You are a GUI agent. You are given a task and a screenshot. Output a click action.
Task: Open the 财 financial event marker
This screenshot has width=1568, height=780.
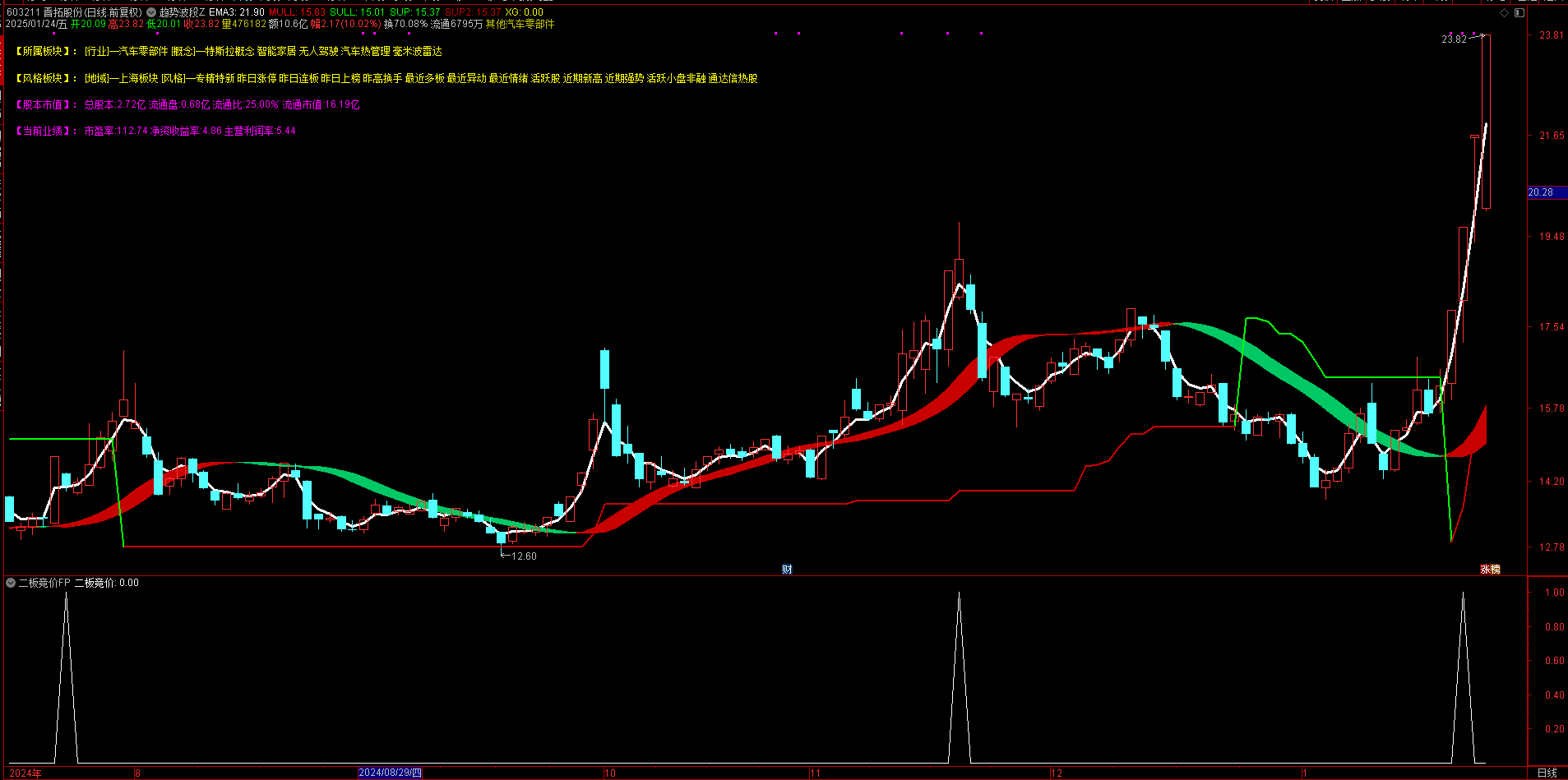pyautogui.click(x=787, y=569)
